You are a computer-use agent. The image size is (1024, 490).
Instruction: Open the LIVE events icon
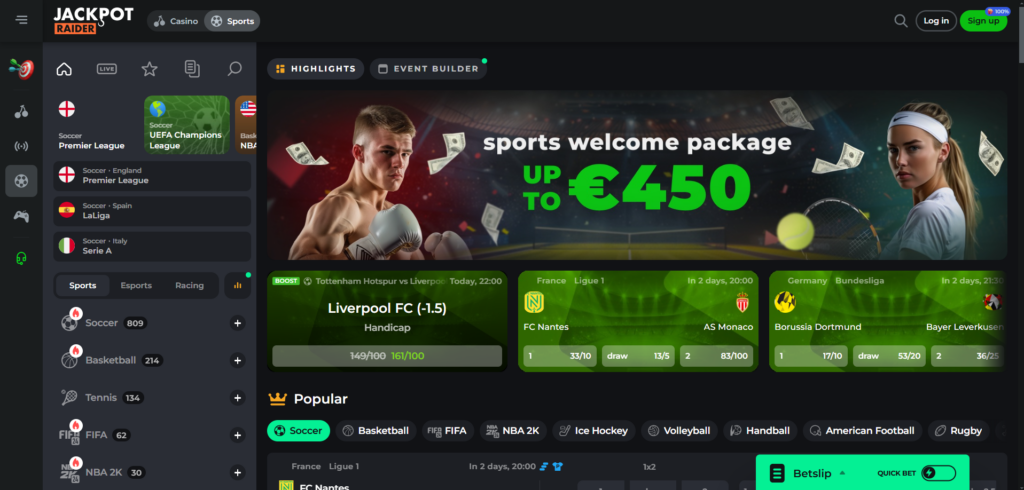(107, 69)
